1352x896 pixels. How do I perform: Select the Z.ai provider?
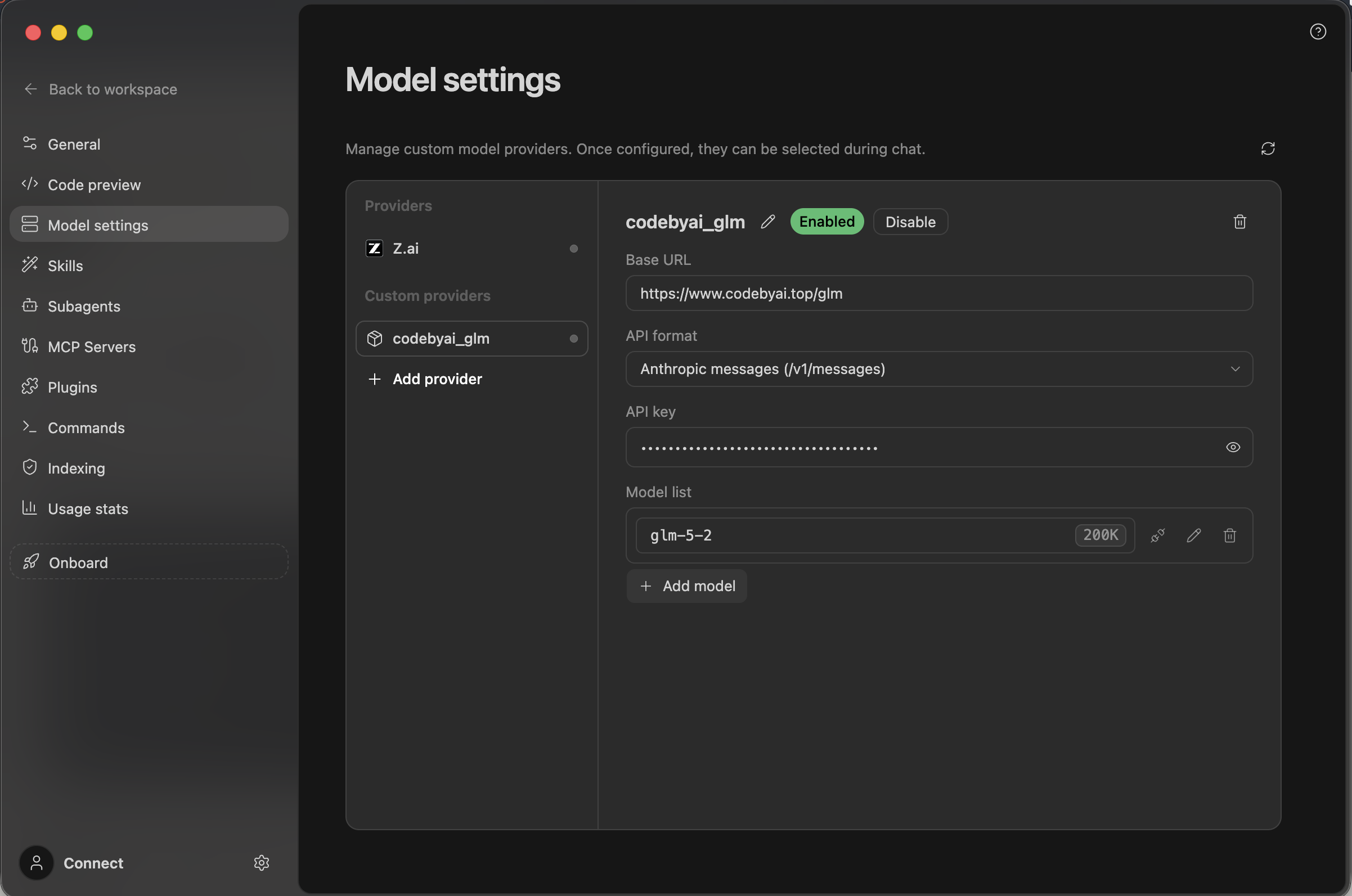(x=471, y=249)
